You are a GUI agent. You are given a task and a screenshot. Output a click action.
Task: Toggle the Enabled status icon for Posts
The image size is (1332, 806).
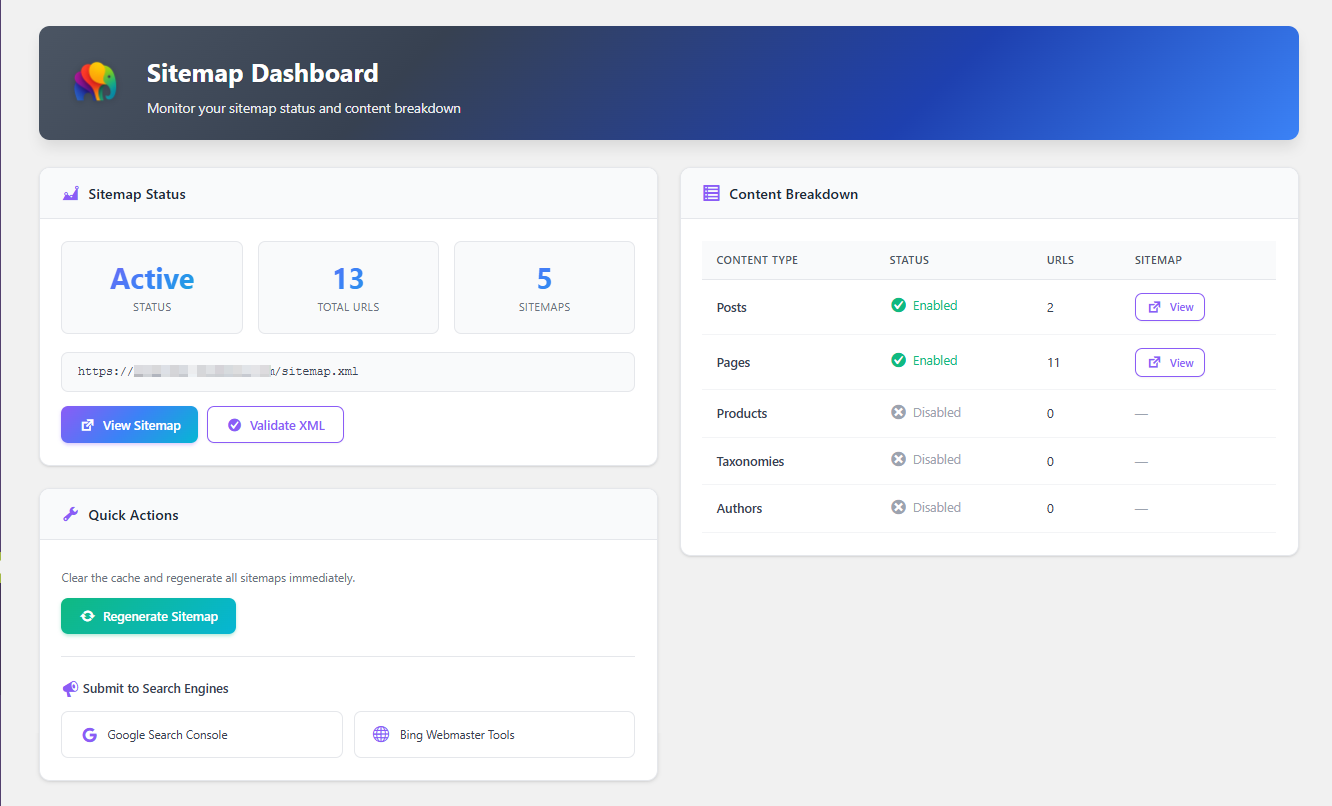898,305
